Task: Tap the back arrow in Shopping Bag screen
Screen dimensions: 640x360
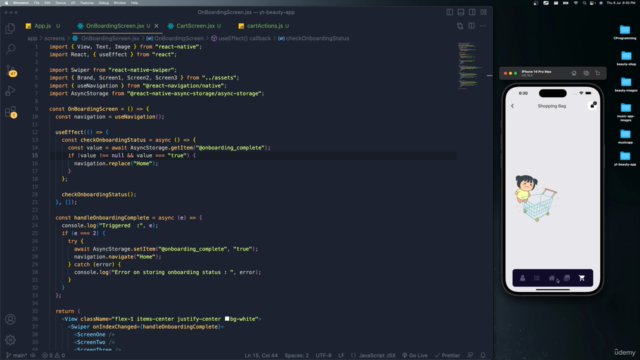Action: 513,106
